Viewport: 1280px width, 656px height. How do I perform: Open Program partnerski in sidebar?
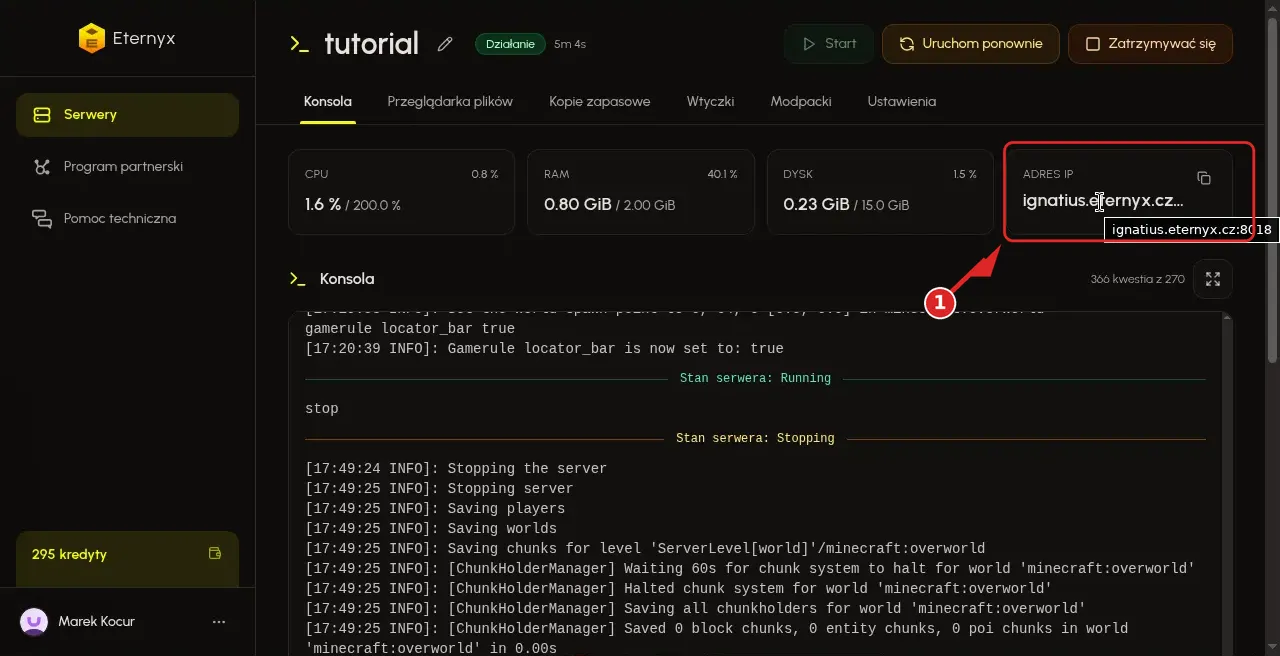tap(127, 167)
